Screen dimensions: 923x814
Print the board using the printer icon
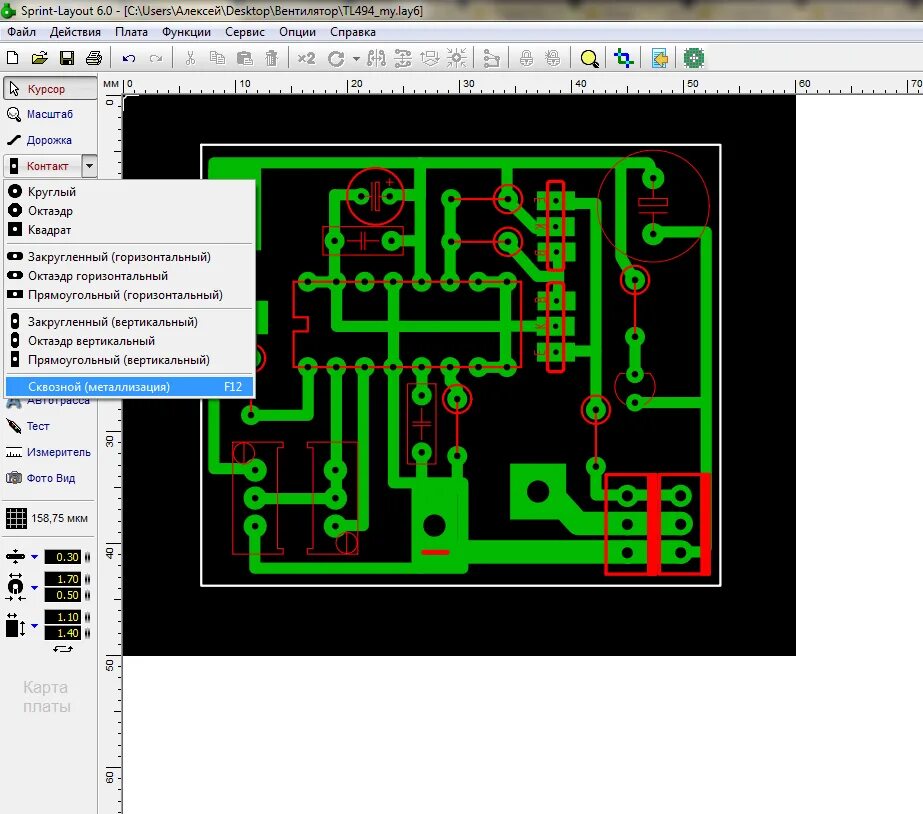[x=94, y=58]
